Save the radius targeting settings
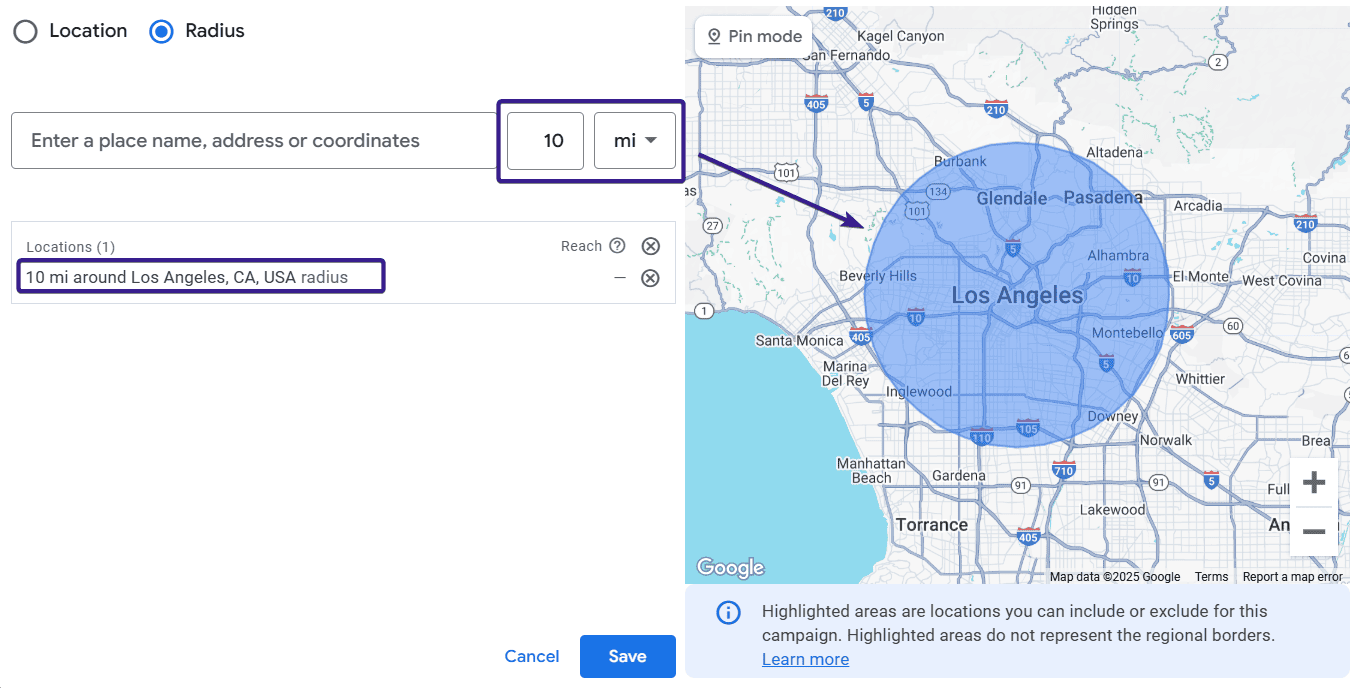 pyautogui.click(x=627, y=656)
